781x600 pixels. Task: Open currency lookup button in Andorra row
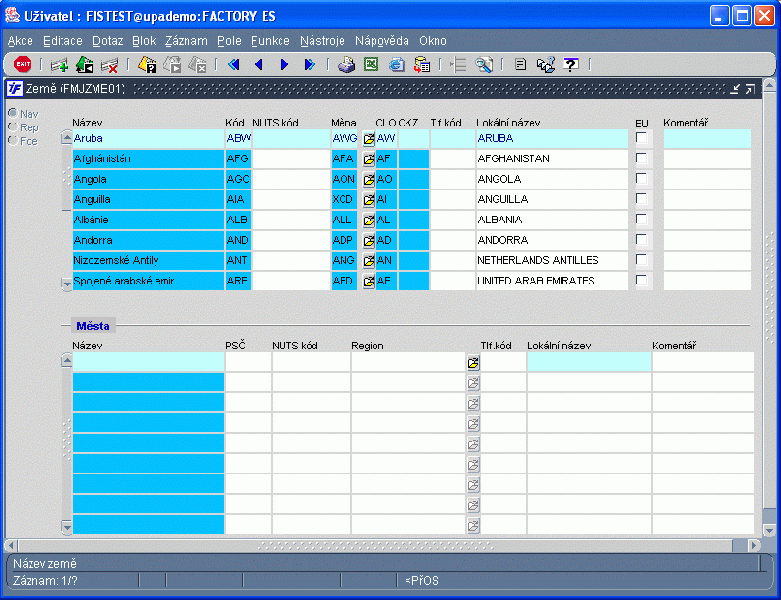[x=368, y=241]
